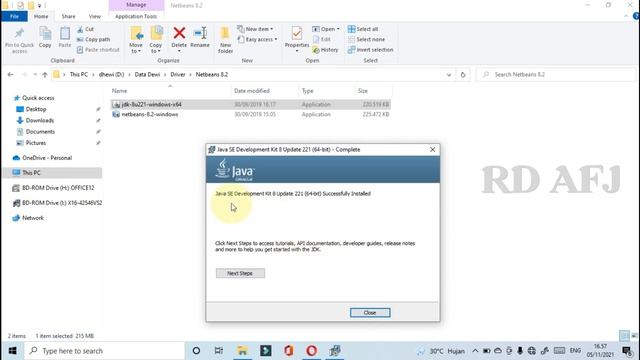Click Driver breadcrumb in address bar
The width and height of the screenshot is (640, 360).
(178, 75)
